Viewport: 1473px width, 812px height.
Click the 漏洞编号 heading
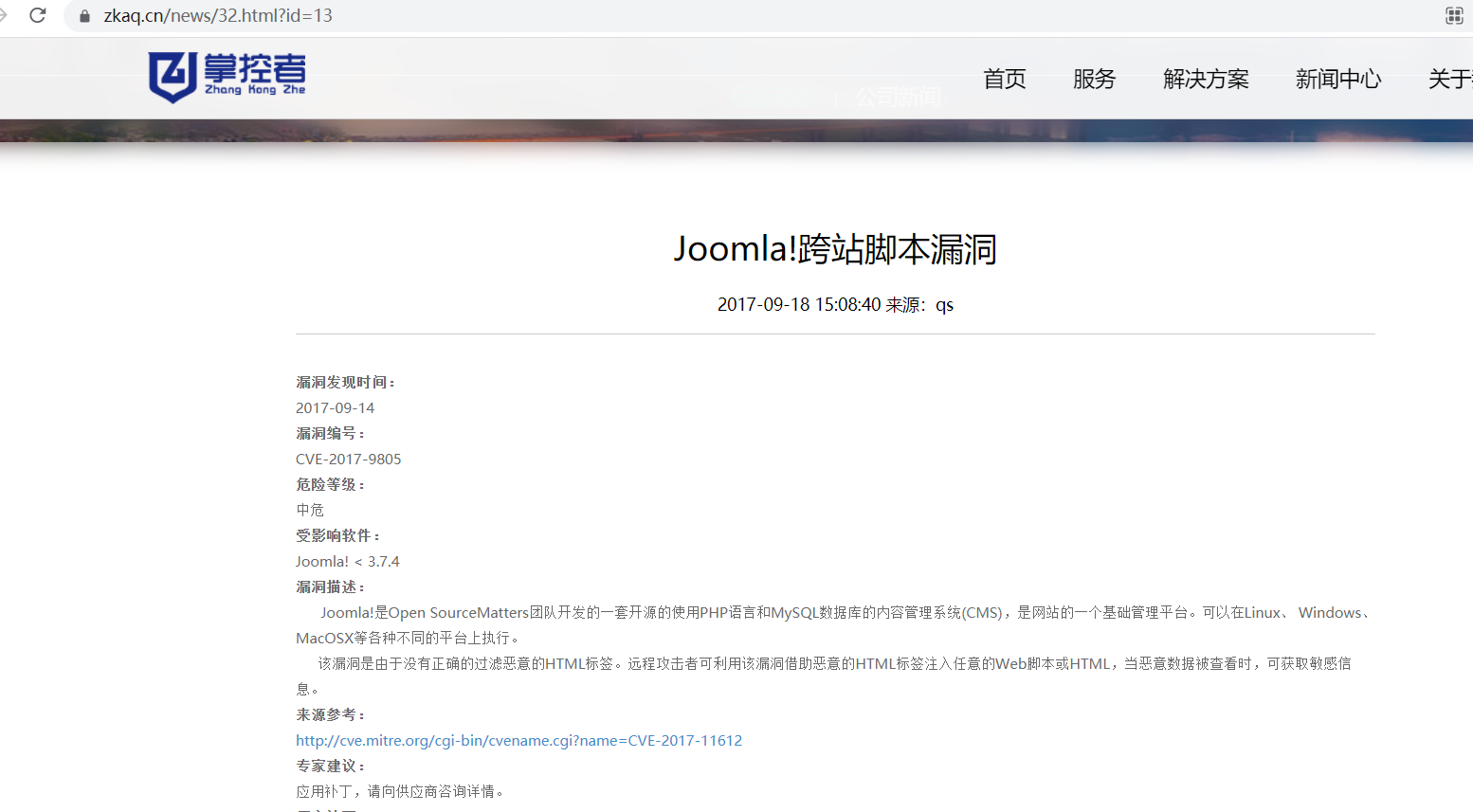pyautogui.click(x=331, y=434)
